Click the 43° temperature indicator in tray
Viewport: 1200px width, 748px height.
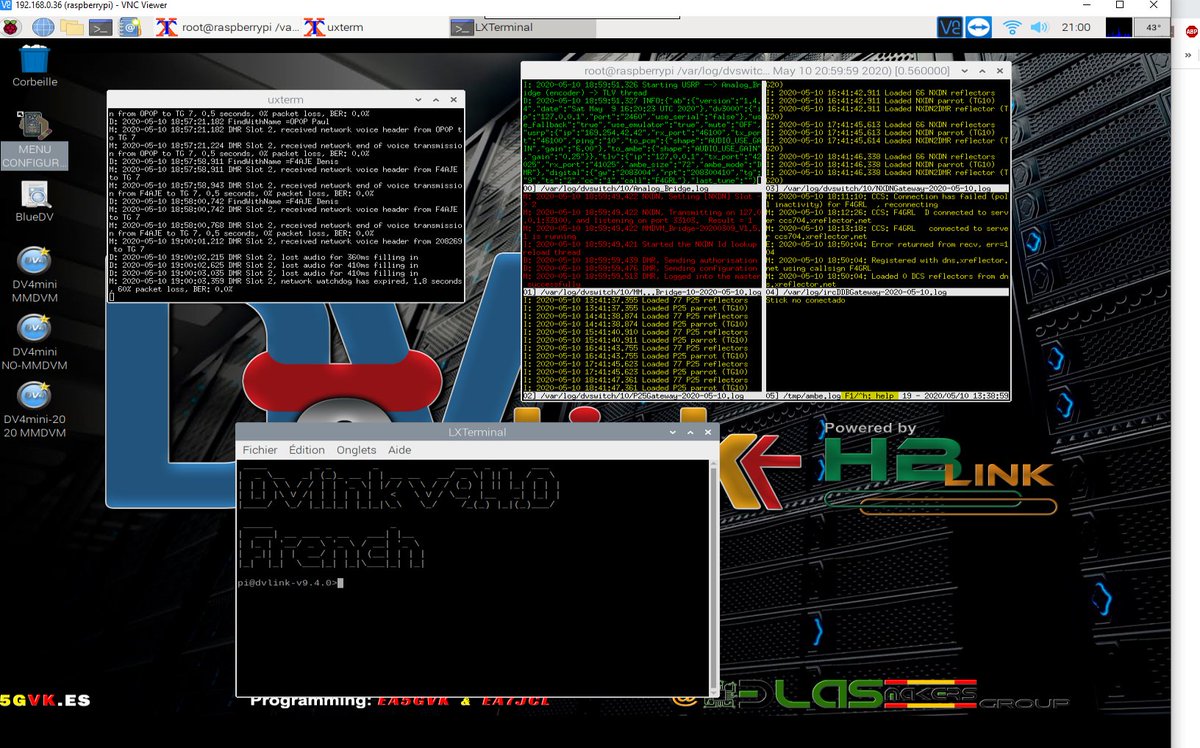pyautogui.click(x=1152, y=27)
